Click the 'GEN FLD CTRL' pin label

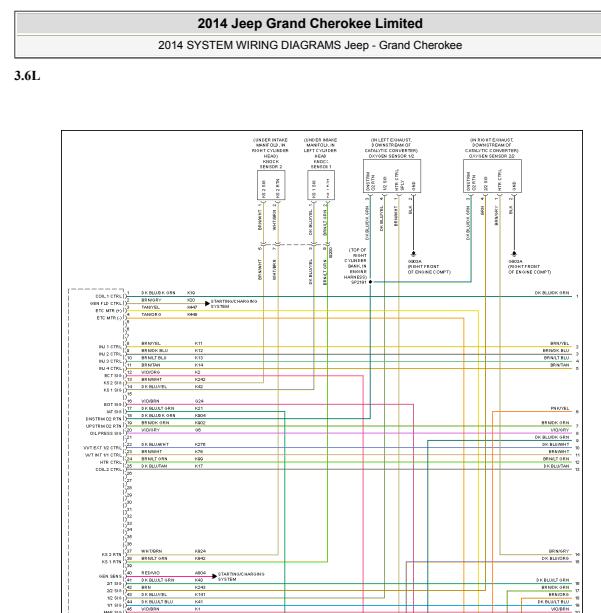click(106, 303)
